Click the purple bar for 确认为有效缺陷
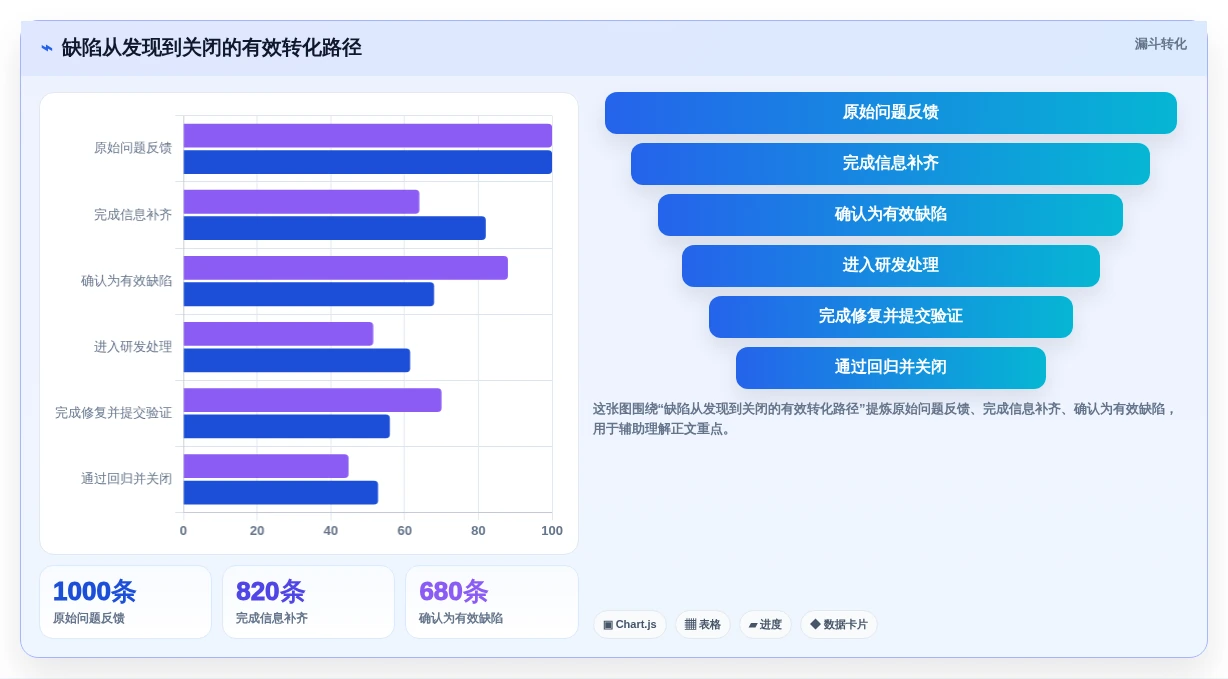 [x=345, y=267]
